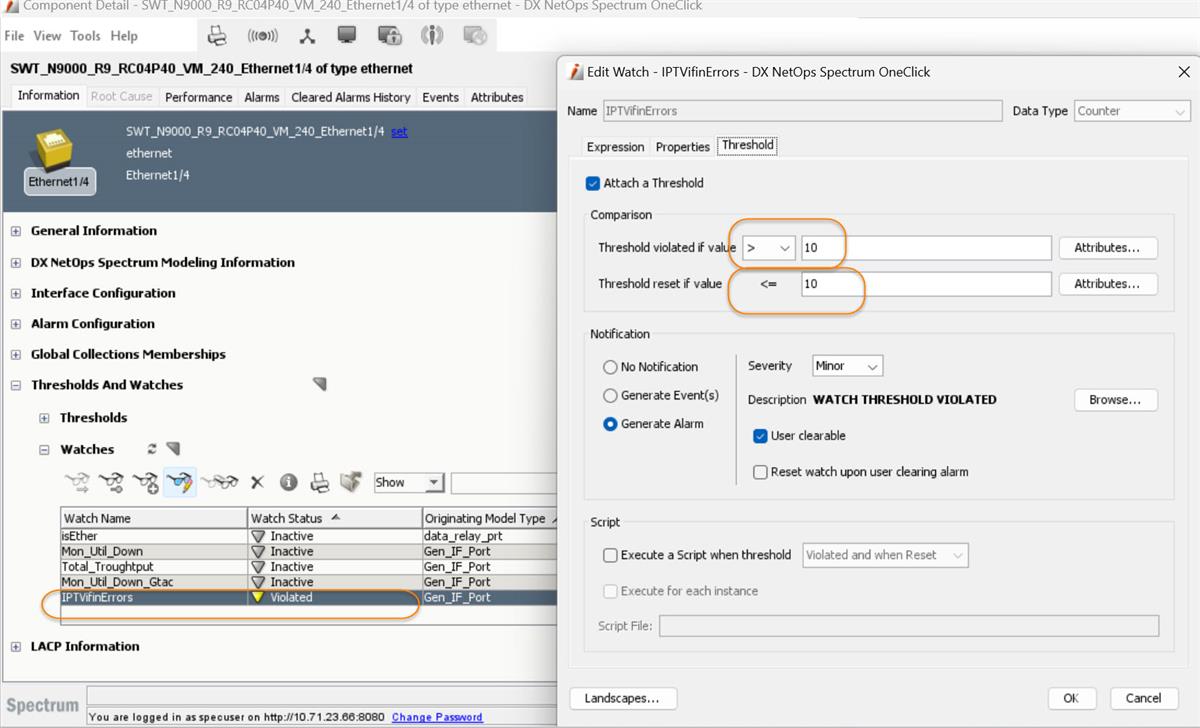Enable Execute a Script when threshold

[x=610, y=555]
